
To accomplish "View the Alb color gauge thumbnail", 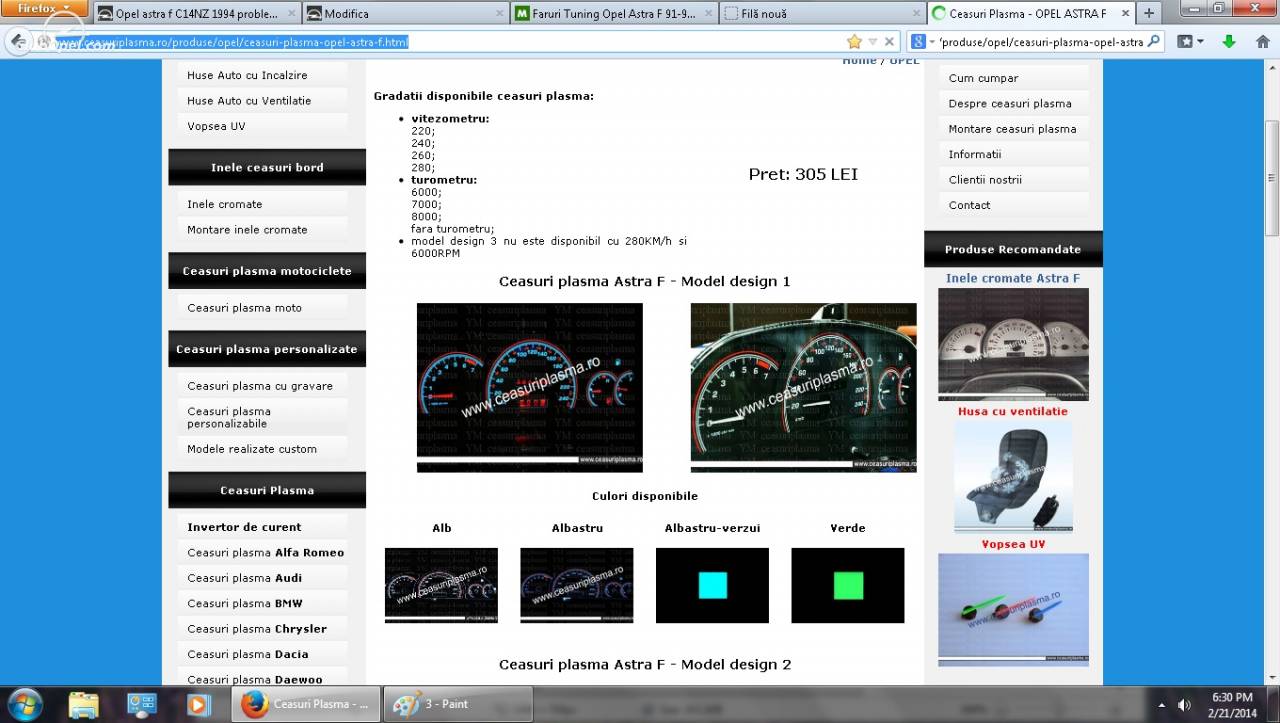I will [x=441, y=585].
